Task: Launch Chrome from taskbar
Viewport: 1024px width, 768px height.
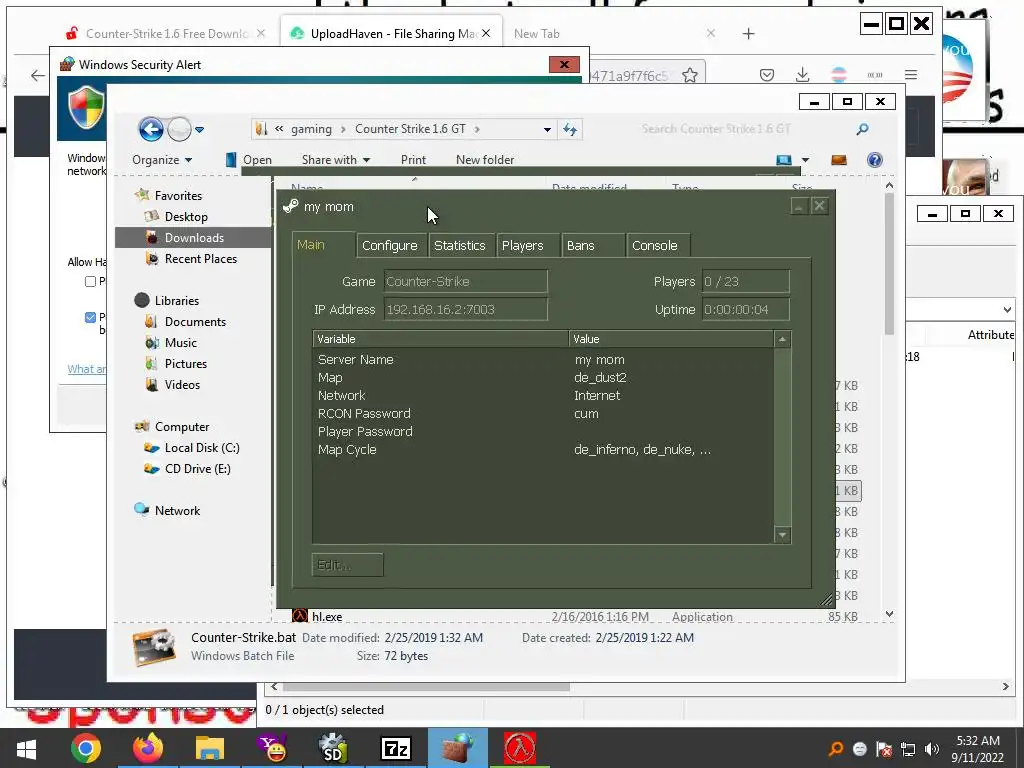Action: pyautogui.click(x=86, y=749)
